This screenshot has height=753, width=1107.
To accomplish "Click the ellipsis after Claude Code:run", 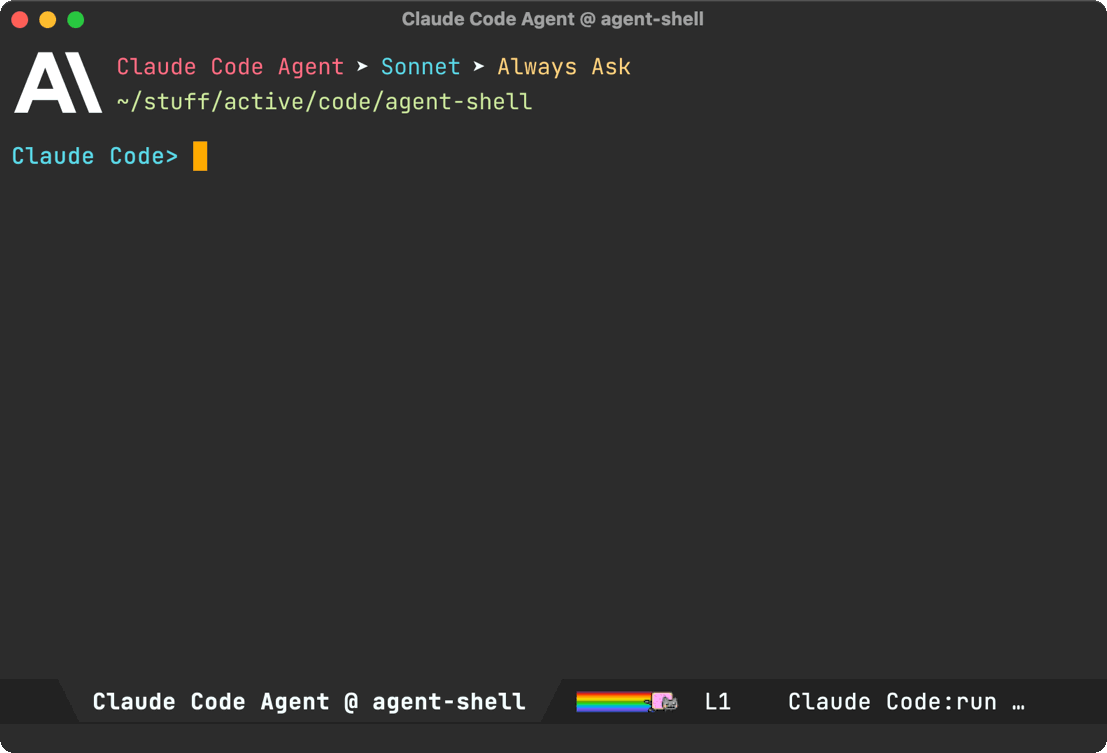I will click(1019, 701).
